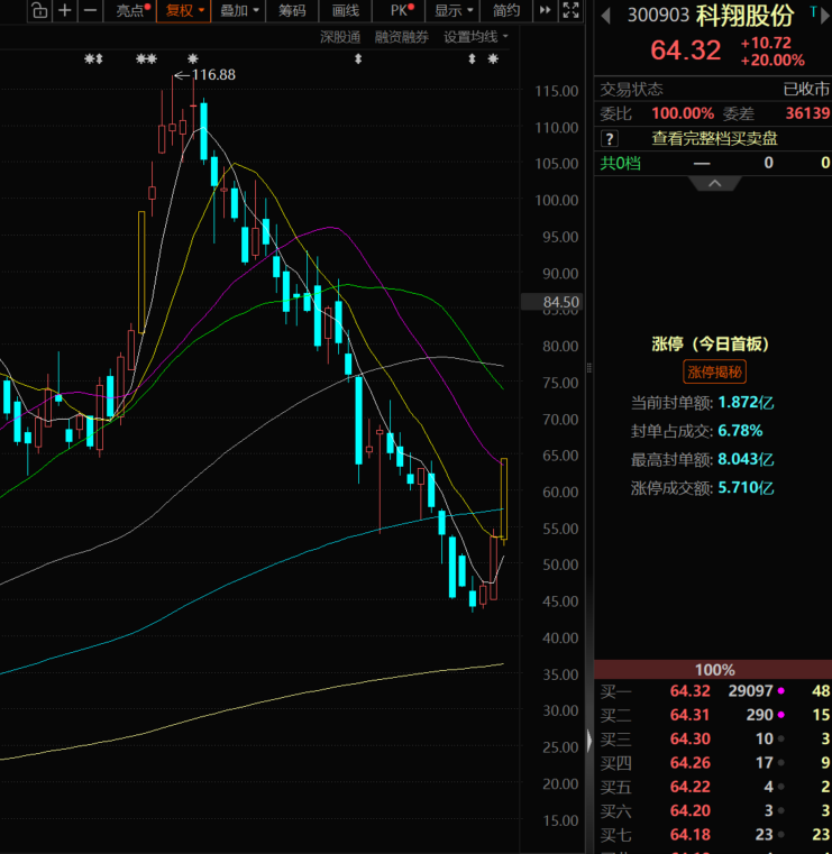The height and width of the screenshot is (854, 832).
Task: Click the latest yellow limit-up candlestick
Action: 504,499
